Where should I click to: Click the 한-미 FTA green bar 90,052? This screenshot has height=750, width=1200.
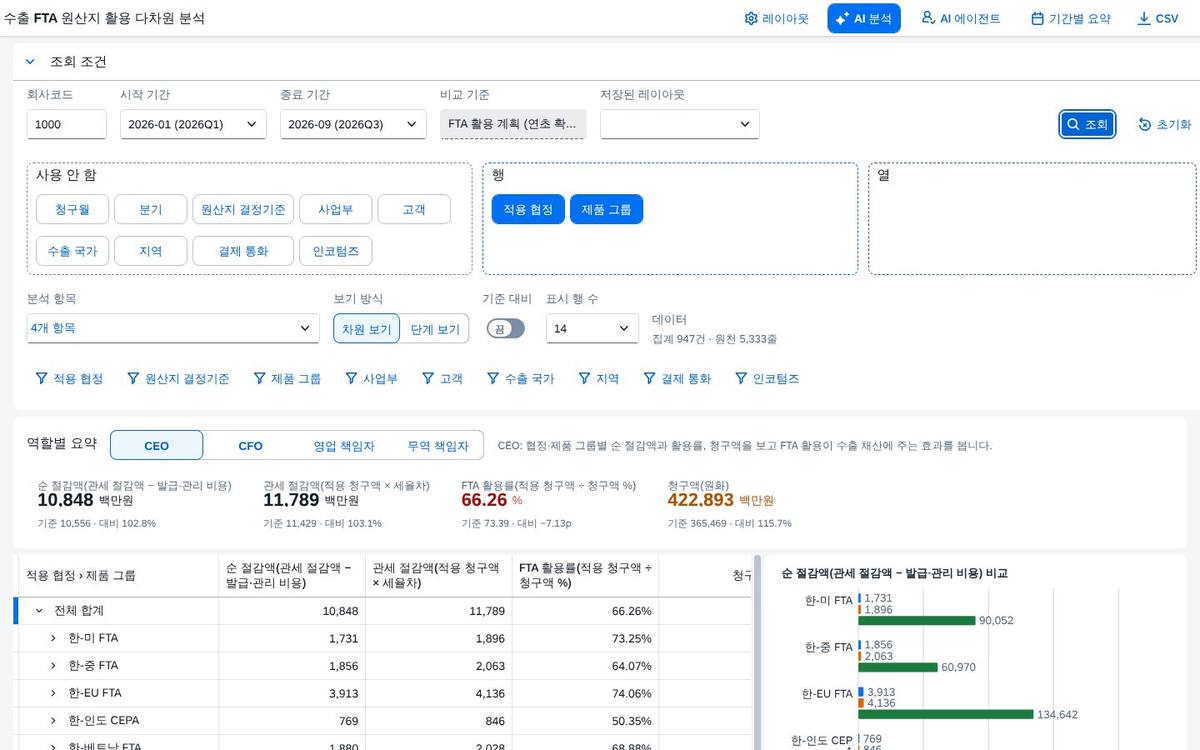pyautogui.click(x=916, y=620)
